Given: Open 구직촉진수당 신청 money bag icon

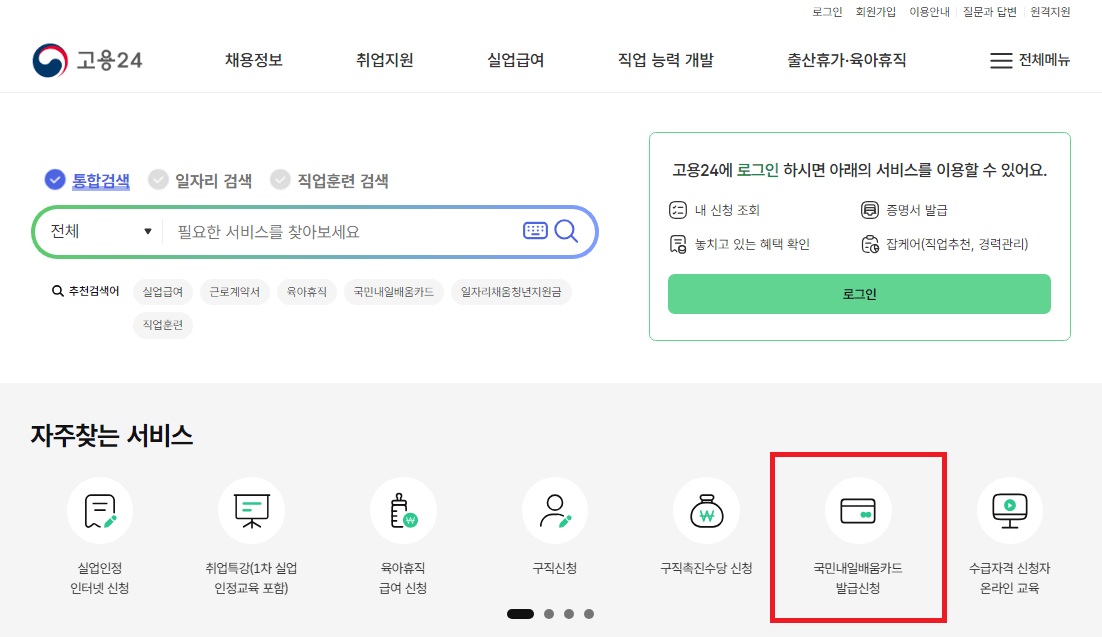Looking at the screenshot, I should (706, 510).
